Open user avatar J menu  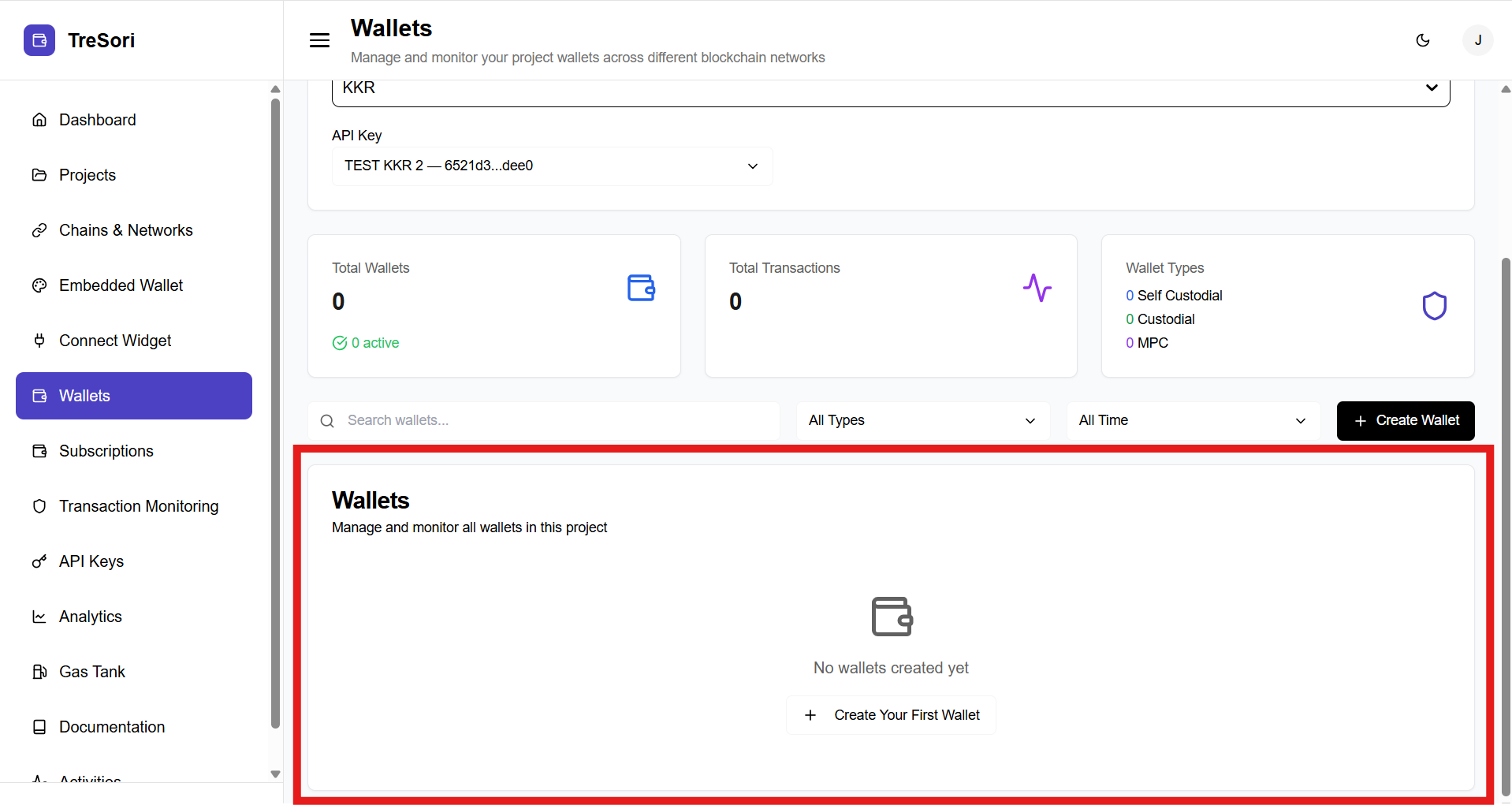tap(1477, 40)
